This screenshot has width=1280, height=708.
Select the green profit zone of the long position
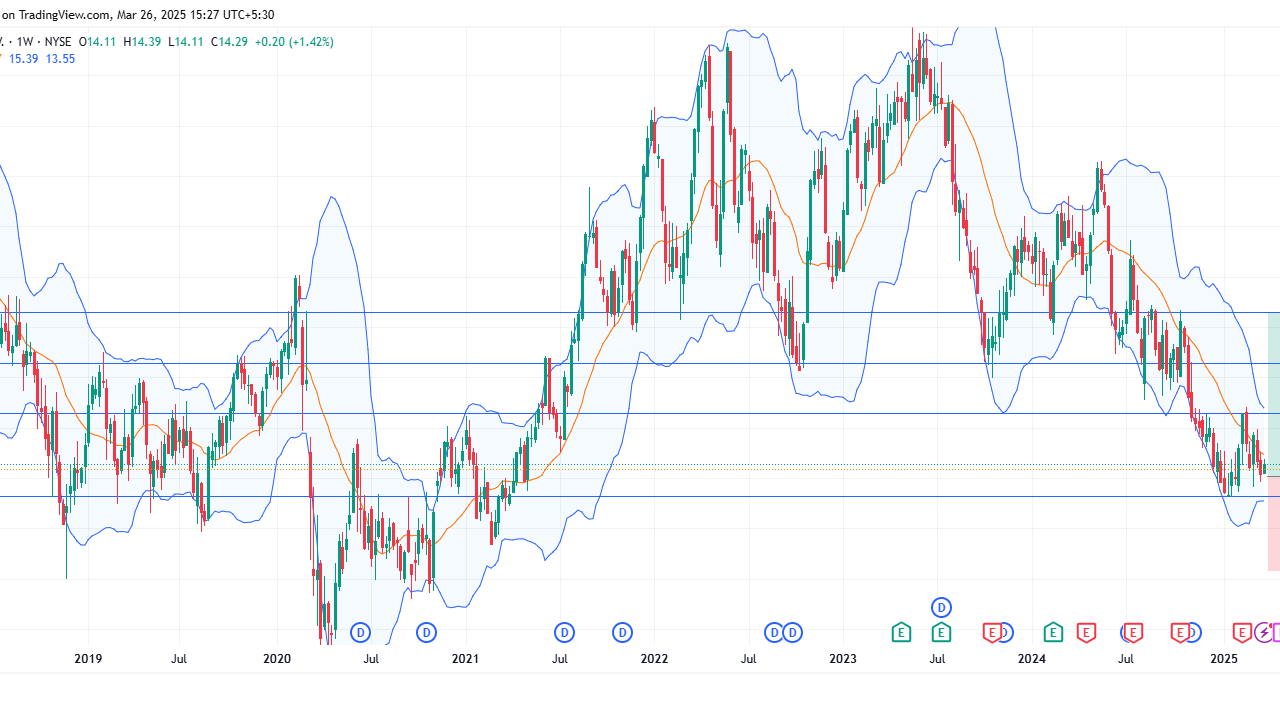point(1274,394)
